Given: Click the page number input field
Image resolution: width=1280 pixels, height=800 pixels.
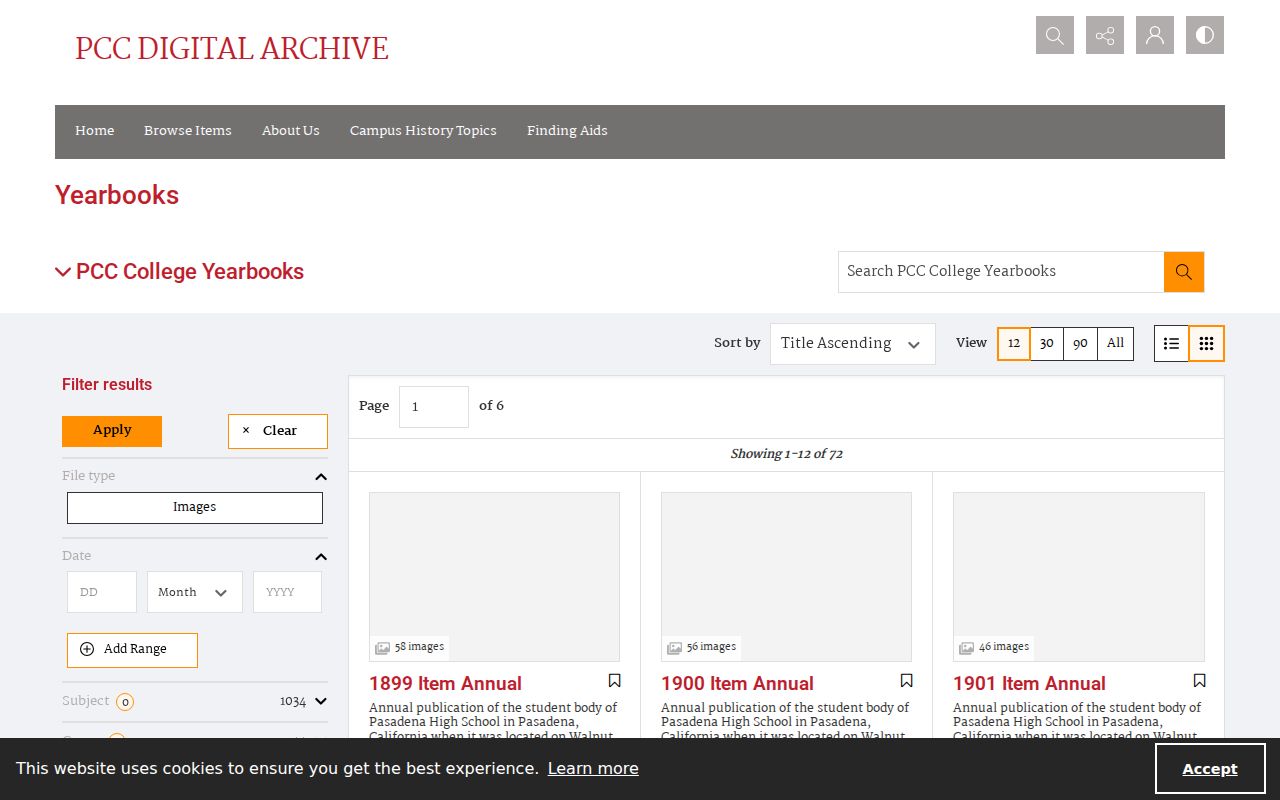Looking at the screenshot, I should [x=434, y=407].
